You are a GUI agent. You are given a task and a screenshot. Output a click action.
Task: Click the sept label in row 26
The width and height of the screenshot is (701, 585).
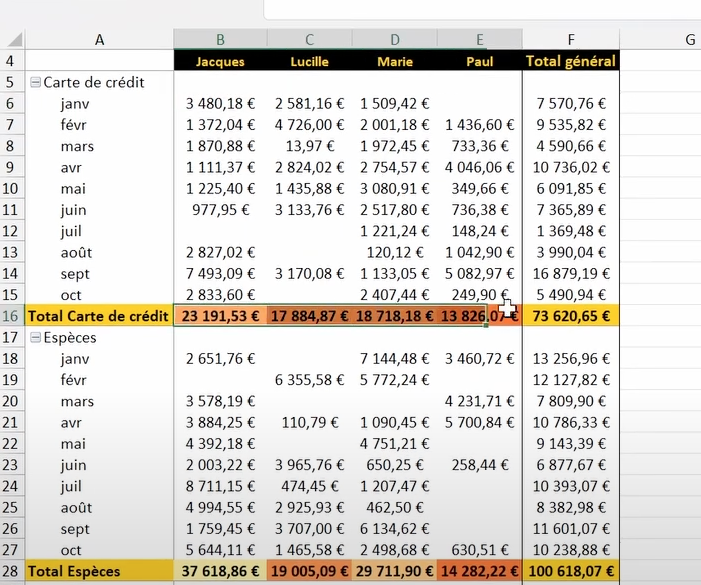pyautogui.click(x=75, y=529)
